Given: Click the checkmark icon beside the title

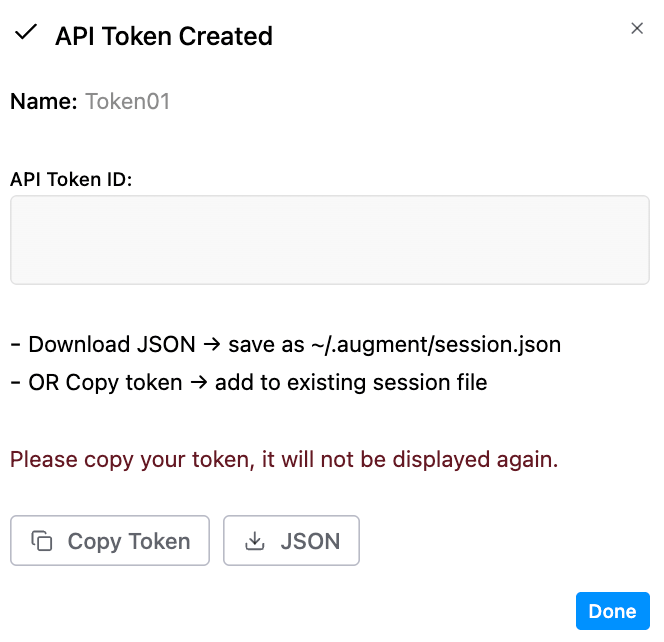Looking at the screenshot, I should (x=26, y=32).
